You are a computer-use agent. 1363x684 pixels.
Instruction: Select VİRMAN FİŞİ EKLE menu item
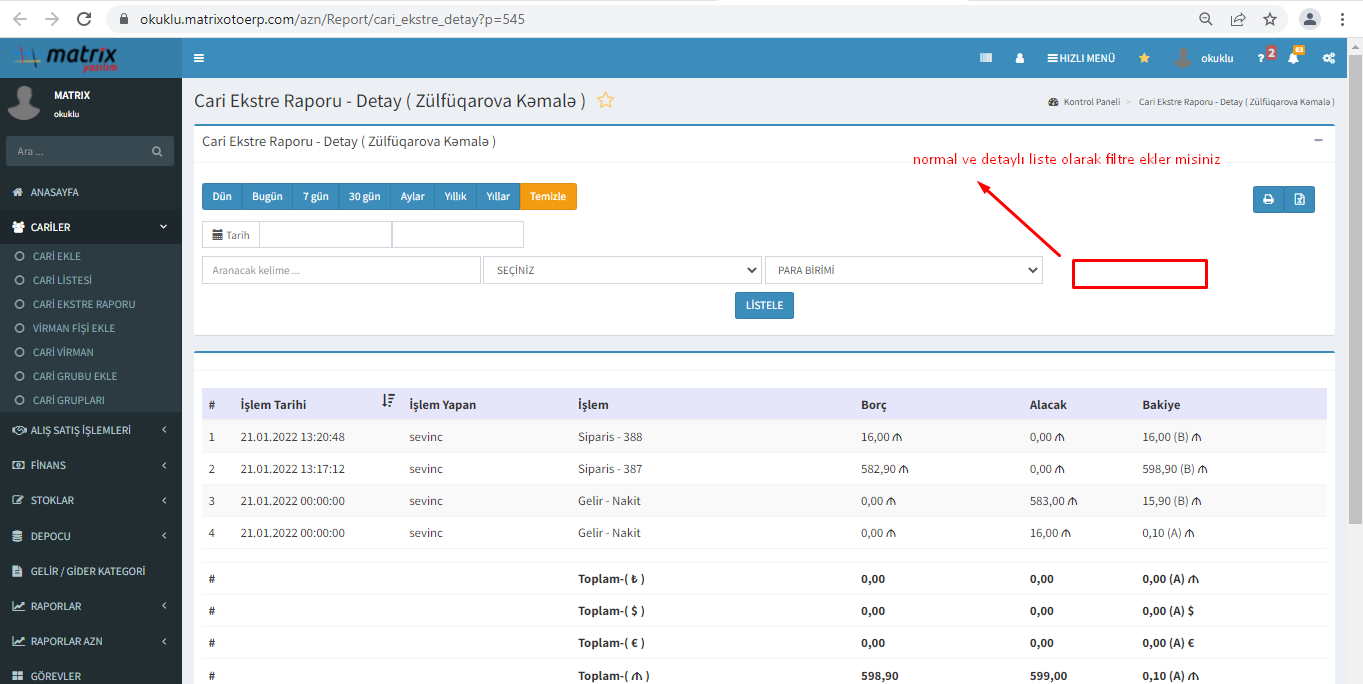click(74, 328)
